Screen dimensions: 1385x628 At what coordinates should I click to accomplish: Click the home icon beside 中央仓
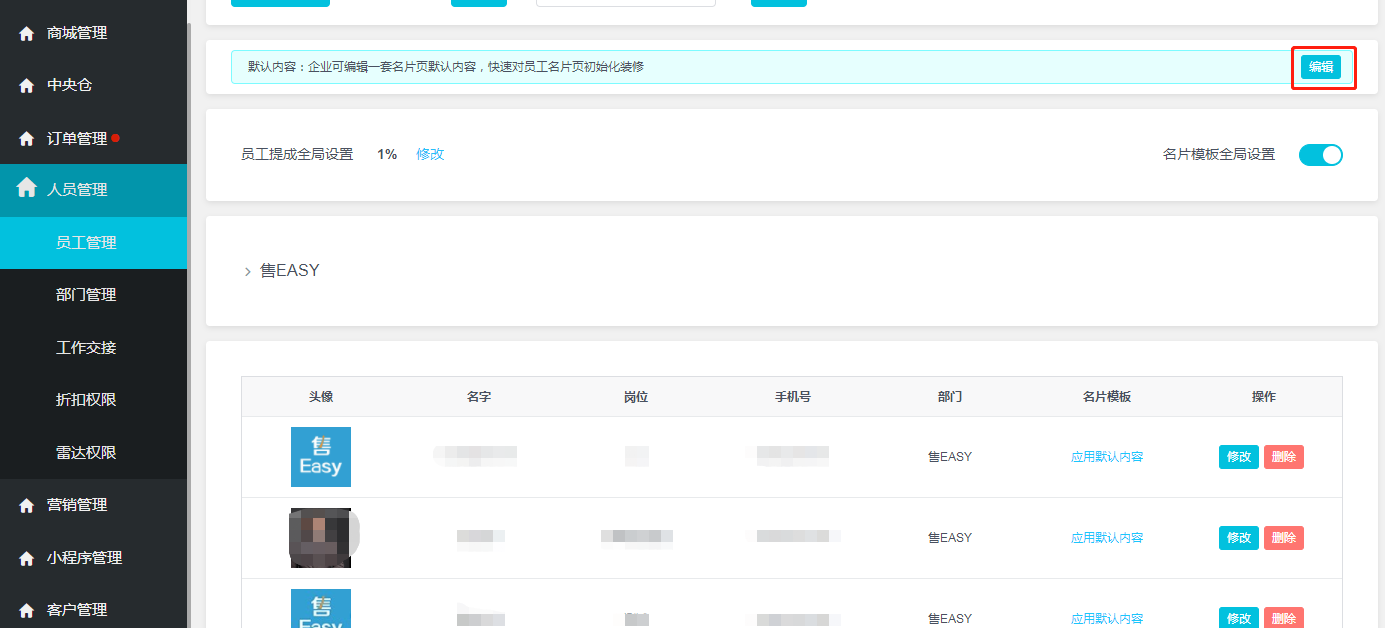pyautogui.click(x=27, y=86)
